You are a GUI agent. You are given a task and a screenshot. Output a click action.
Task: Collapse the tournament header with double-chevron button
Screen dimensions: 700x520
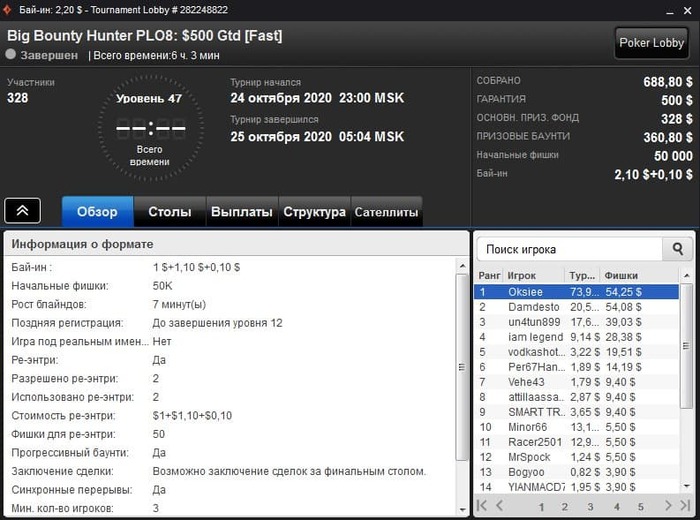[22, 211]
